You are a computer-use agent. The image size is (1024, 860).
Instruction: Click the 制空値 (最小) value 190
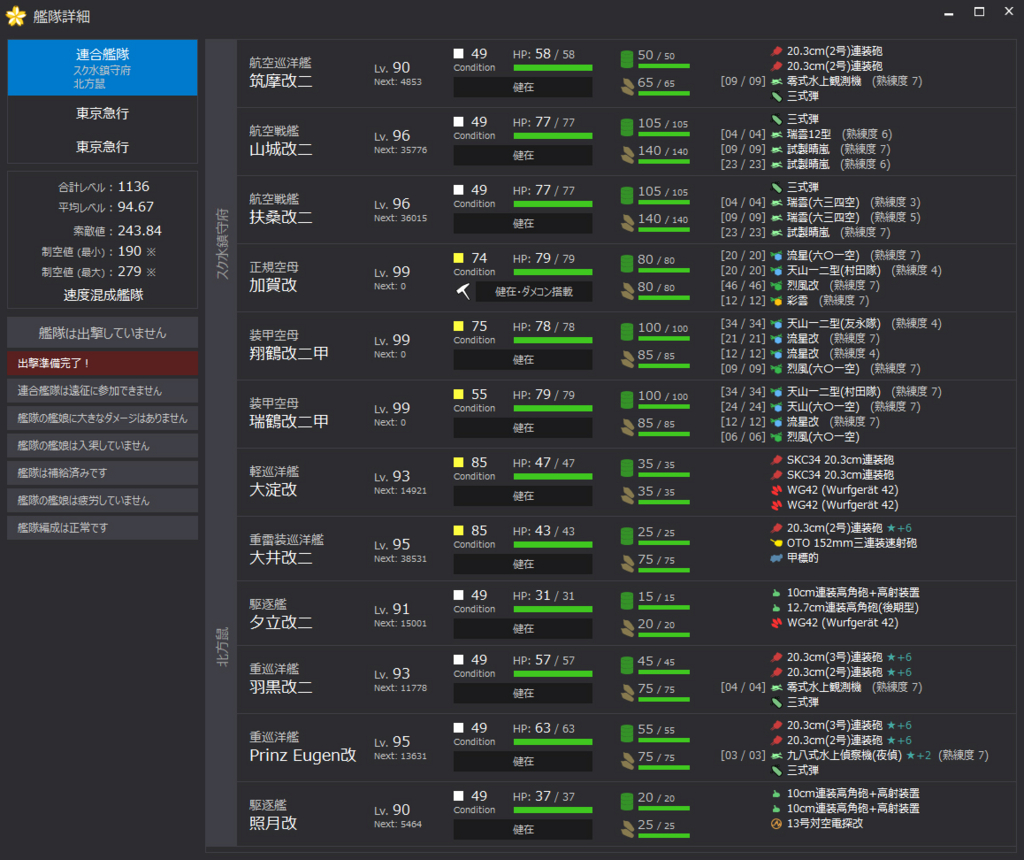pyautogui.click(x=129, y=251)
